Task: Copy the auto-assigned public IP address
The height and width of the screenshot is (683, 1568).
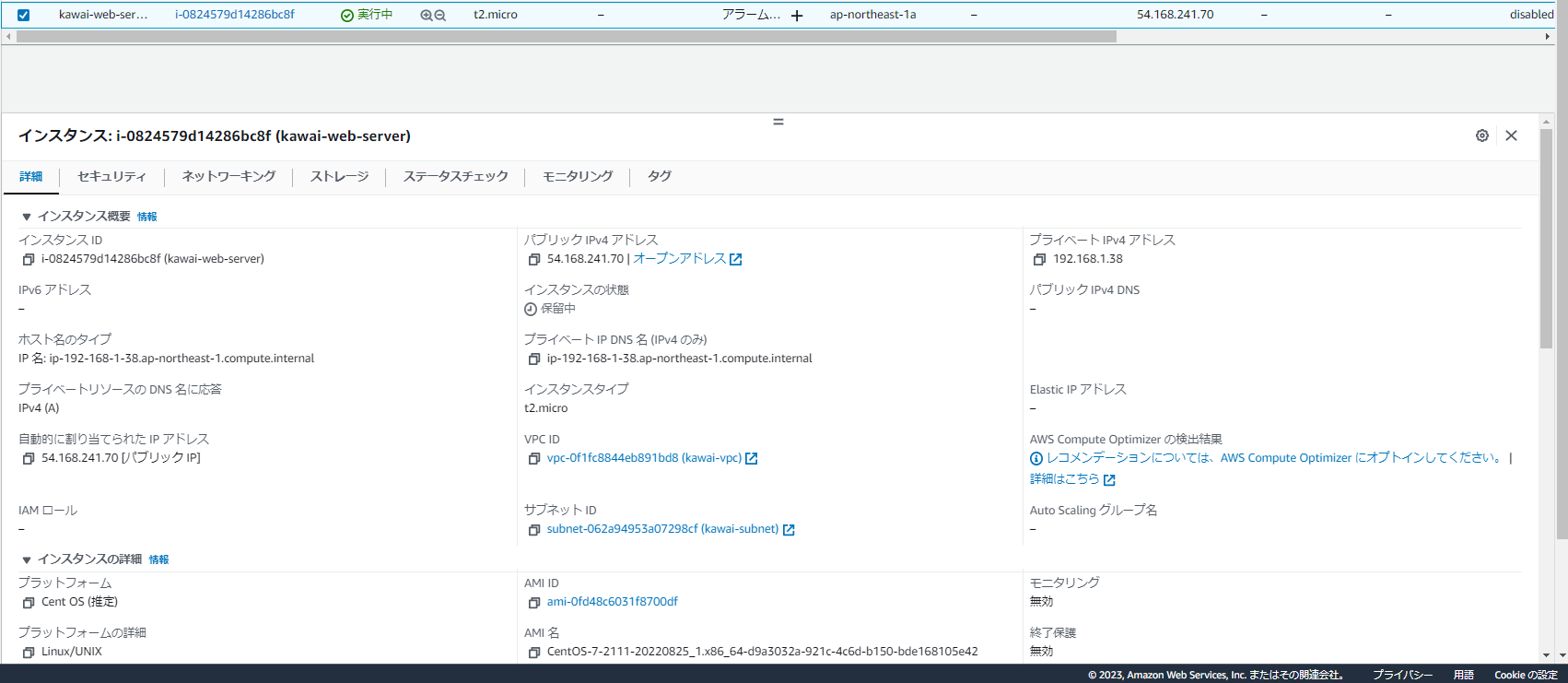Action: pyautogui.click(x=29, y=459)
